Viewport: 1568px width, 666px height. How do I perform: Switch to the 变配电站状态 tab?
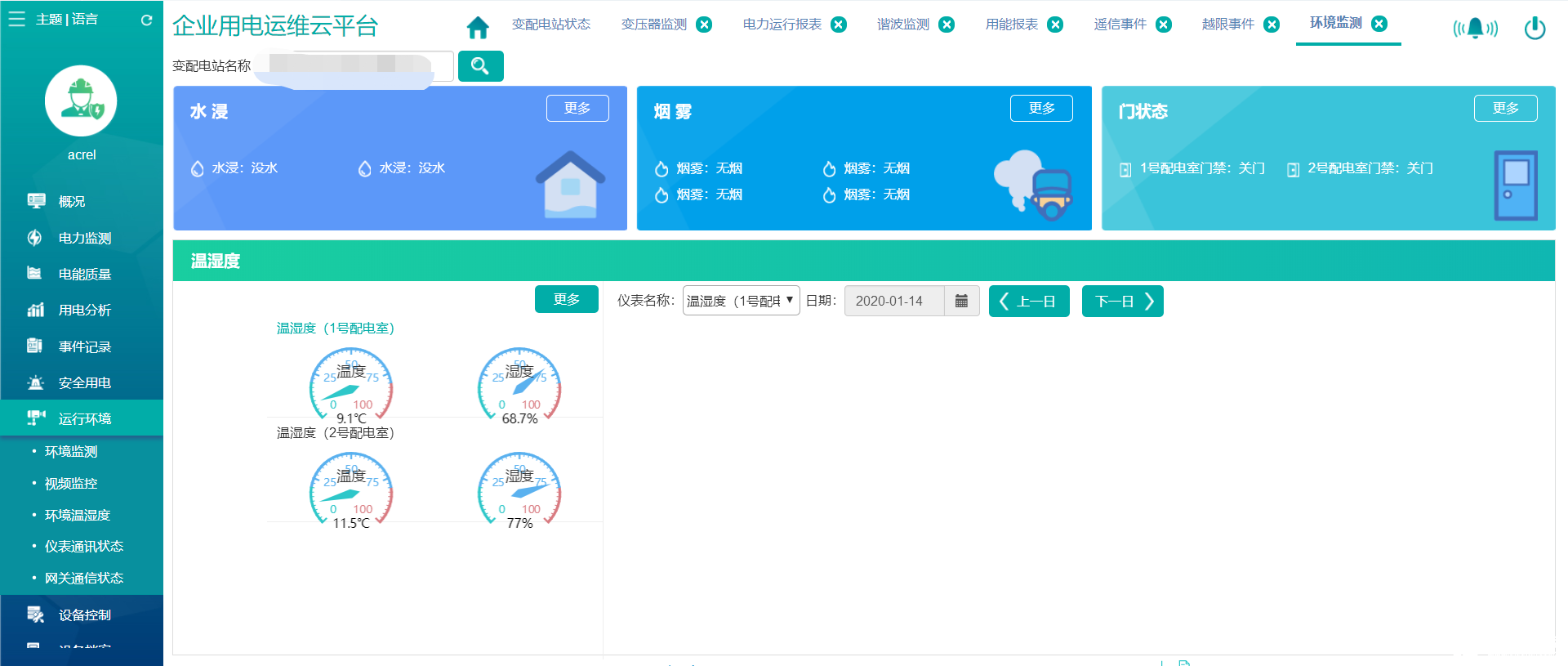tap(551, 25)
